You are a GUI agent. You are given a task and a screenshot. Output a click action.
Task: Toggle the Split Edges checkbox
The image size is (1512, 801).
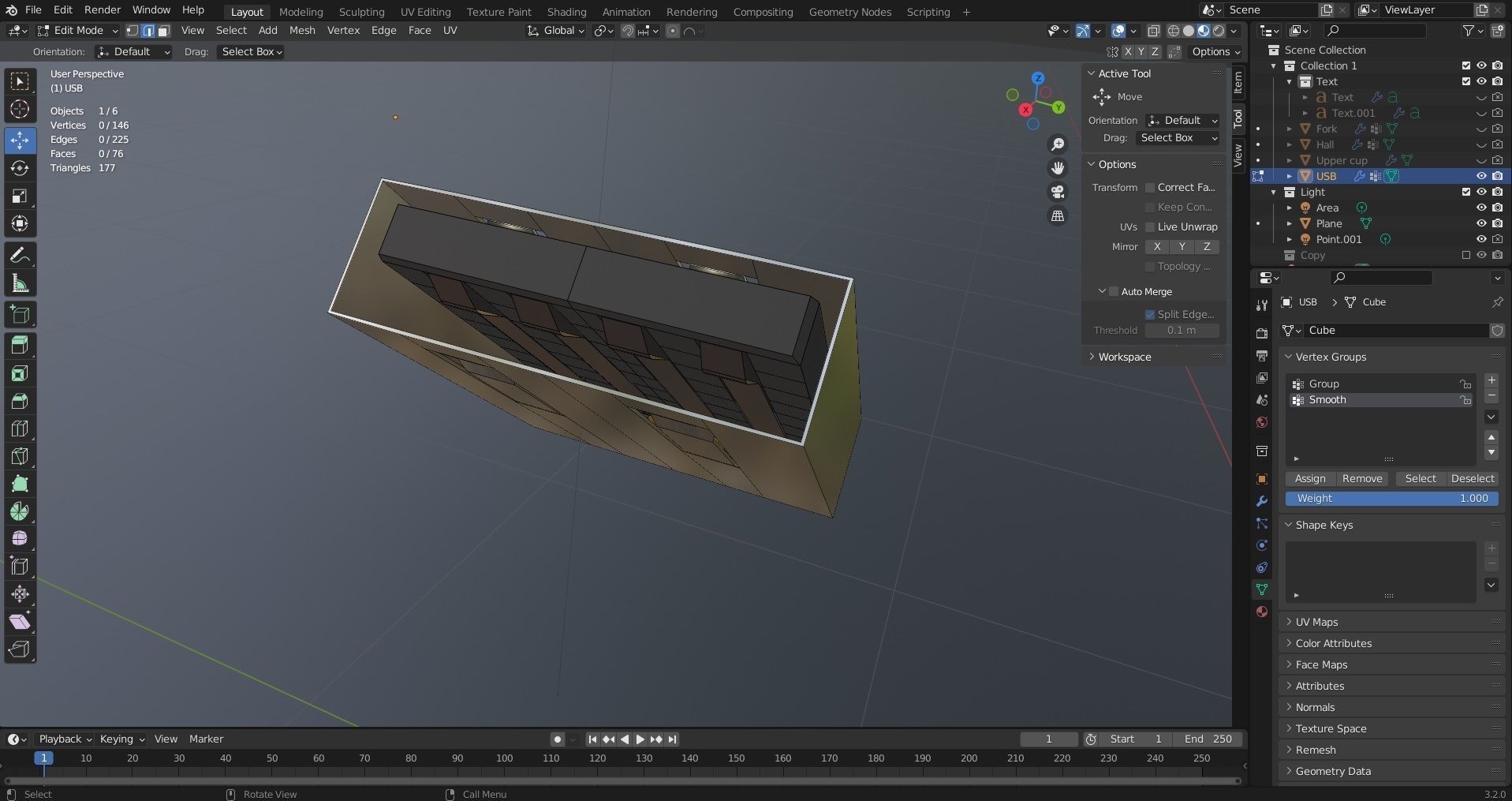(1150, 315)
